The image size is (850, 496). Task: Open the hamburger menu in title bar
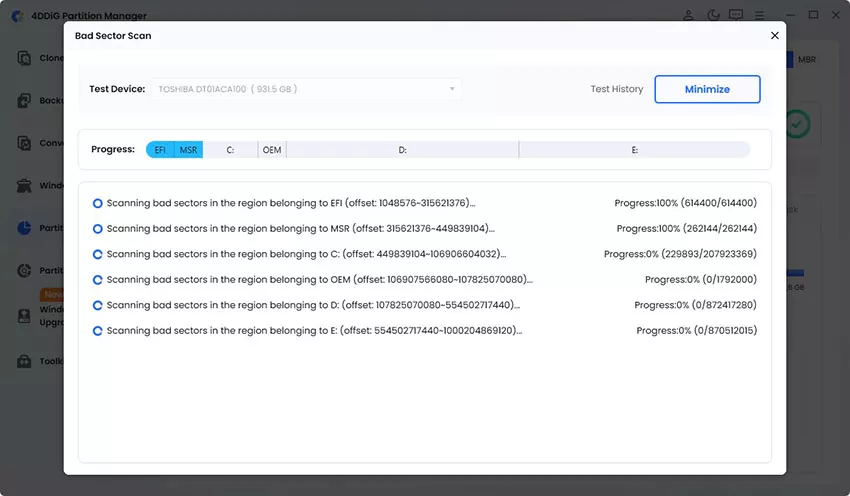[x=759, y=15]
